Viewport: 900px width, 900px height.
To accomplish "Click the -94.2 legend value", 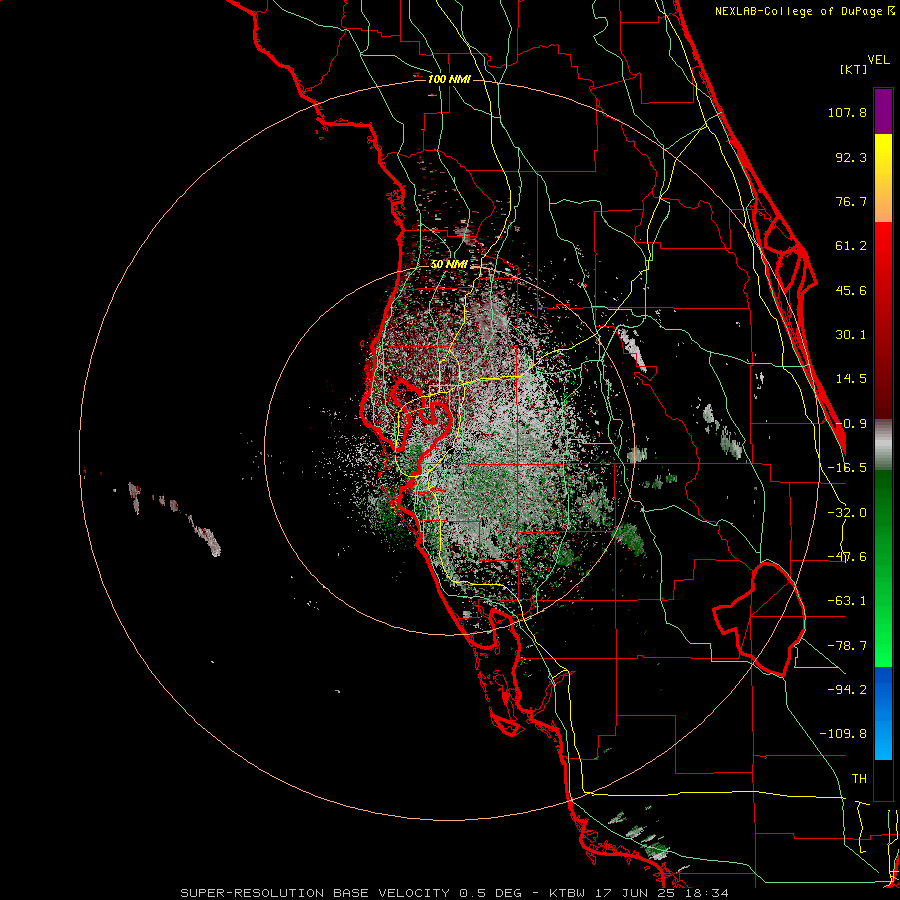I will [847, 689].
